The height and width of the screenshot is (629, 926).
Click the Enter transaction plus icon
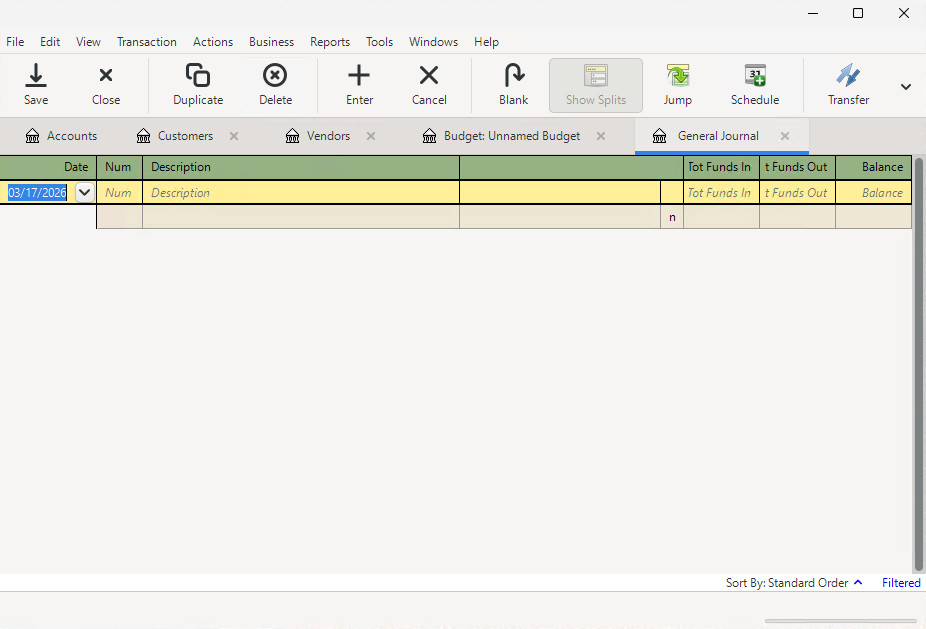point(359,76)
